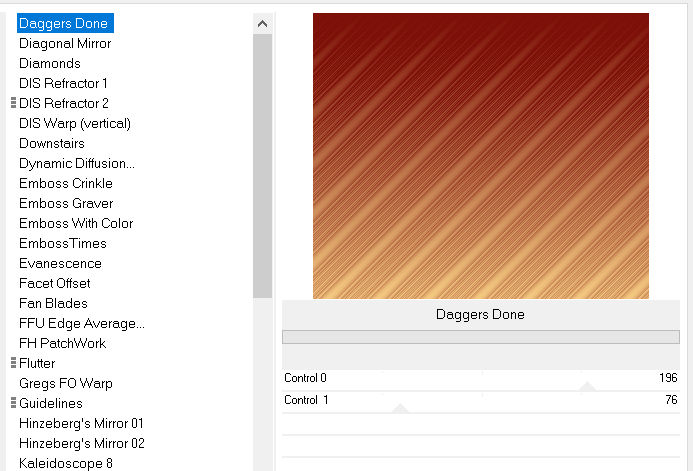Select DIS Warp (vertical) filter

click(75, 123)
